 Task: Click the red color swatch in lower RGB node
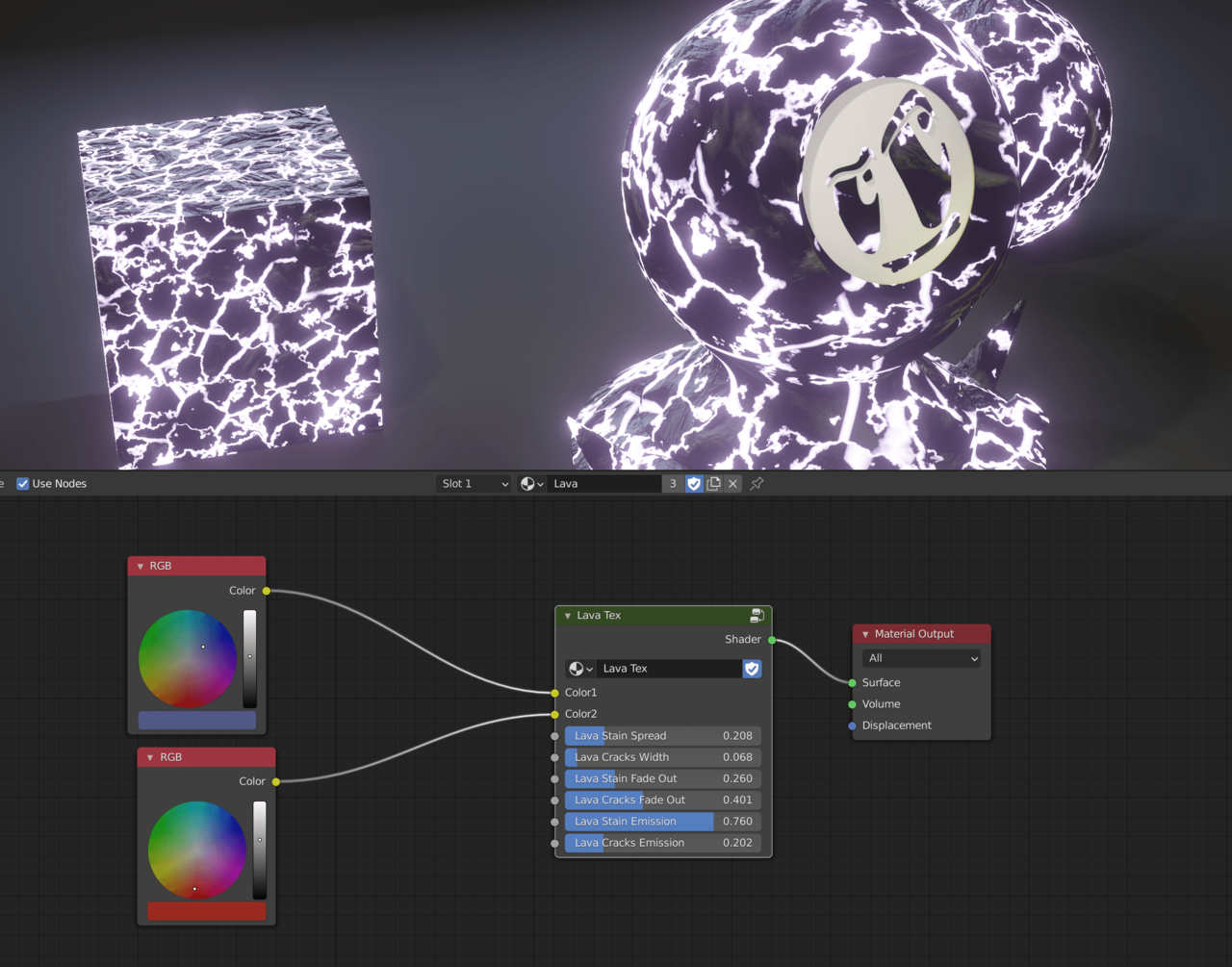coord(206,911)
